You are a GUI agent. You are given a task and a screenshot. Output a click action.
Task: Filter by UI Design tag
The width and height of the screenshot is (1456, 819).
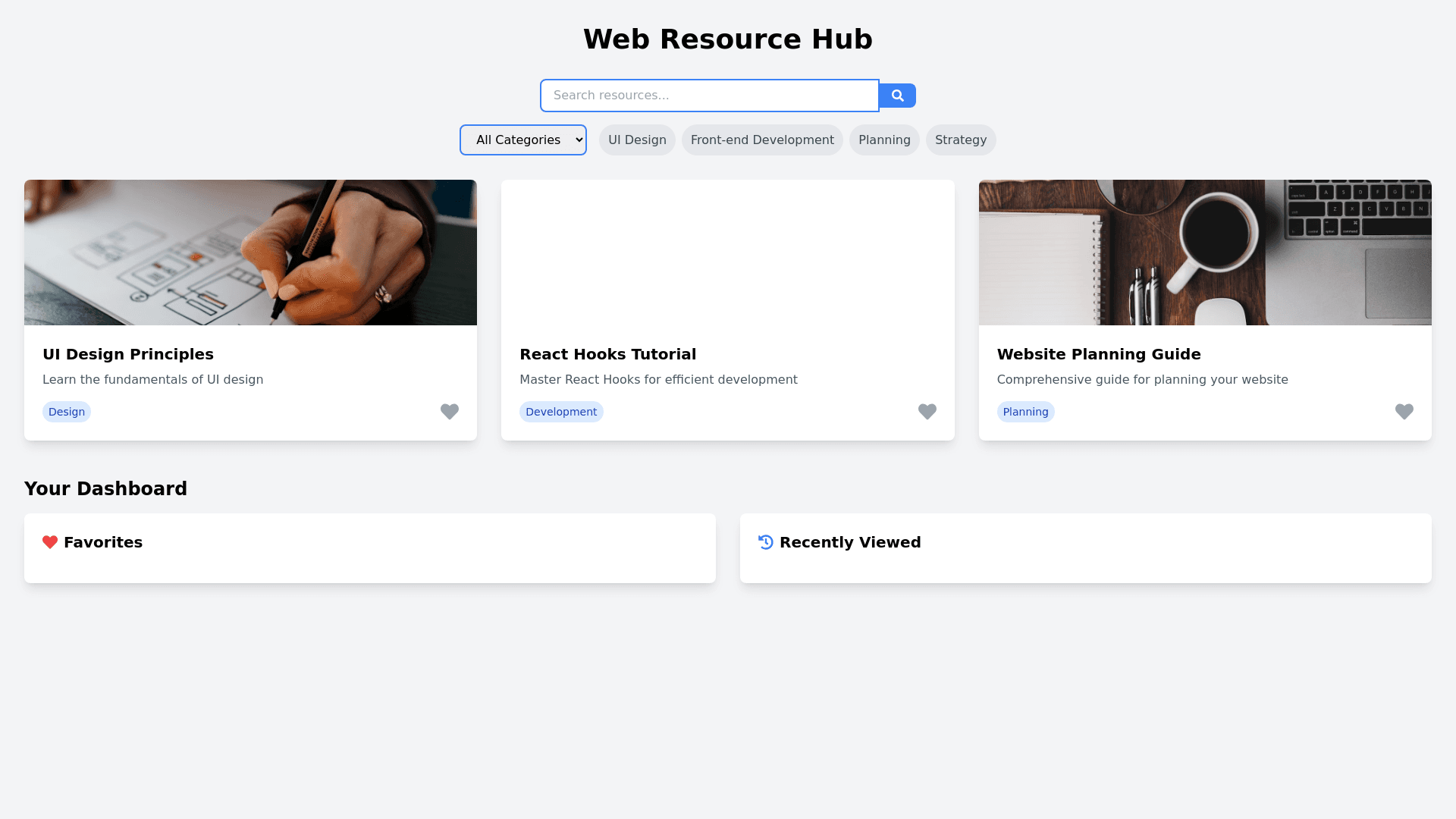coord(637,140)
